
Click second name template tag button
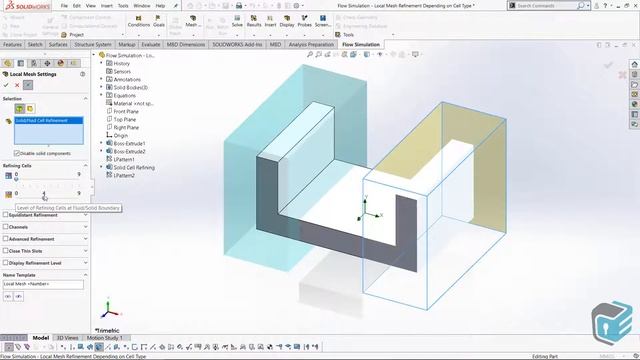point(19,296)
